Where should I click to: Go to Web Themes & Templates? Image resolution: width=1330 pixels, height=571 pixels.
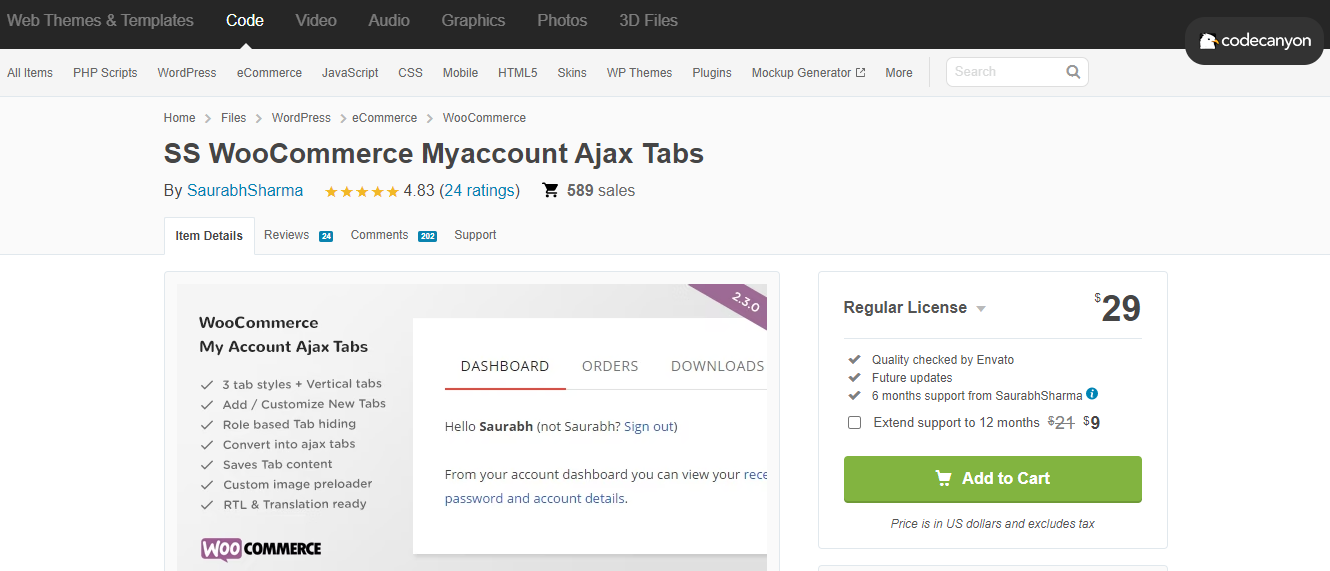100,20
